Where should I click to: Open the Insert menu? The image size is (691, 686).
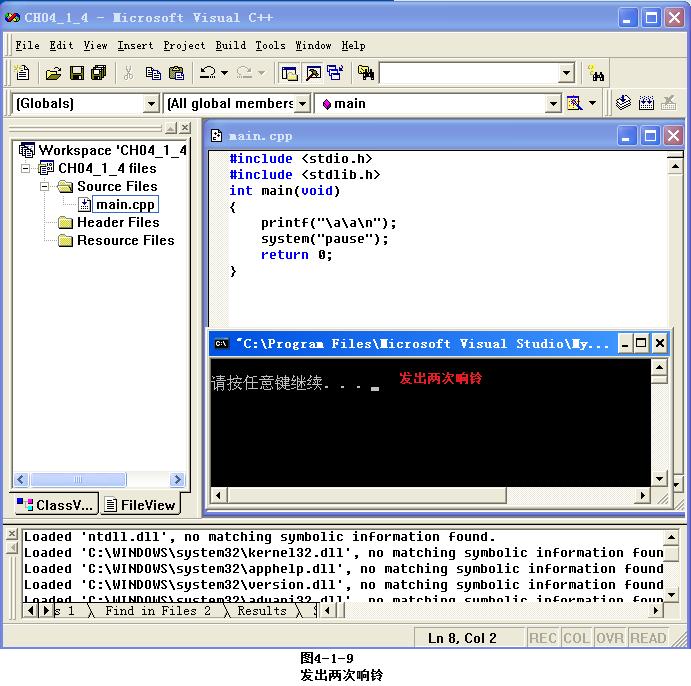(x=135, y=45)
